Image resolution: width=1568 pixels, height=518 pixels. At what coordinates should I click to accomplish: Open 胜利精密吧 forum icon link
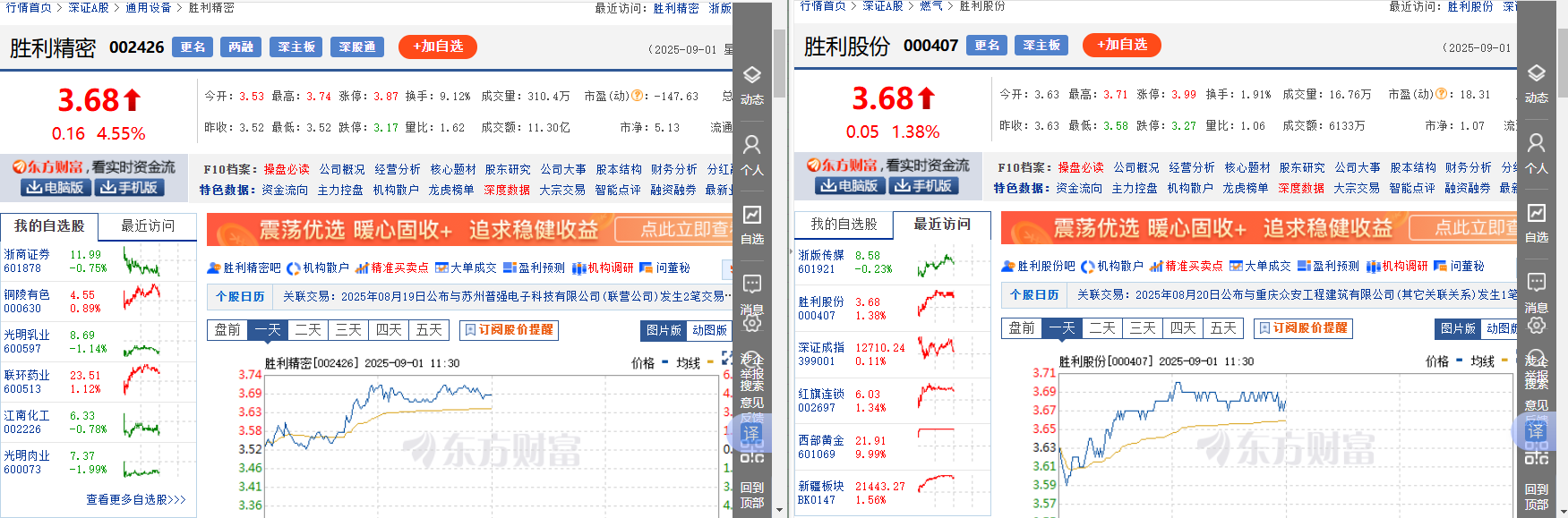244,267
